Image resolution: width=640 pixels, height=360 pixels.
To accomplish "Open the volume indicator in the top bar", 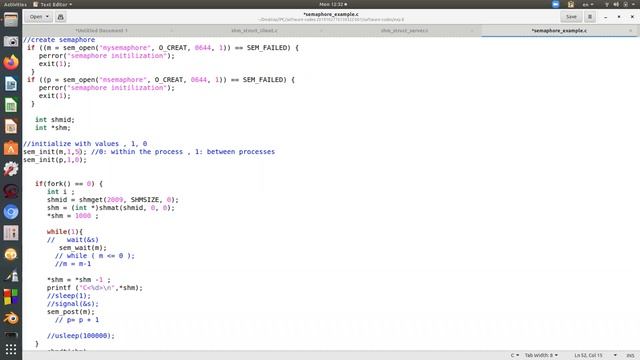I will point(616,4).
